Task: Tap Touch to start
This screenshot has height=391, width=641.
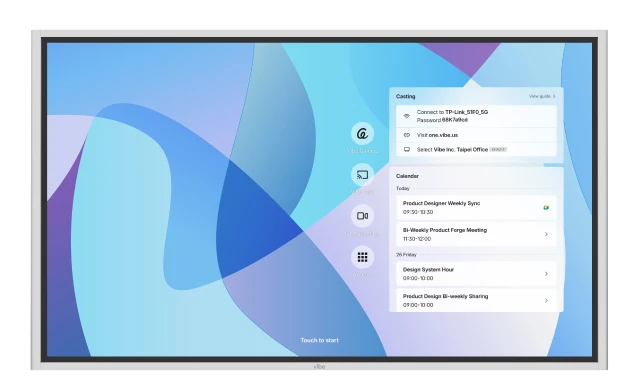Action: (320, 340)
